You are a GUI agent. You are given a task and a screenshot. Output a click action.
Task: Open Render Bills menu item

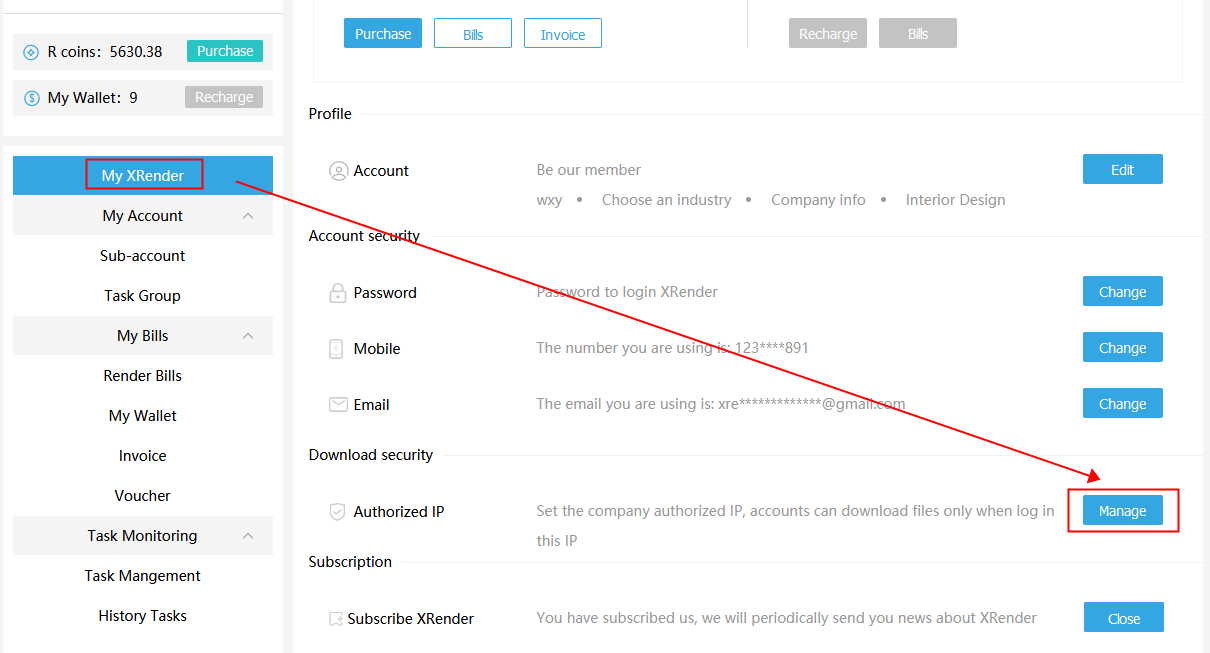[x=143, y=376]
